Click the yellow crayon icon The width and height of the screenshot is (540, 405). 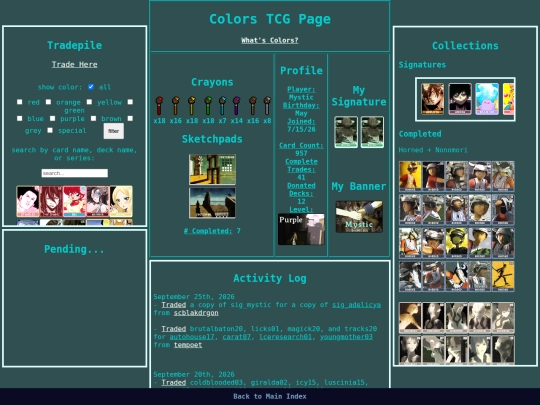[192, 106]
